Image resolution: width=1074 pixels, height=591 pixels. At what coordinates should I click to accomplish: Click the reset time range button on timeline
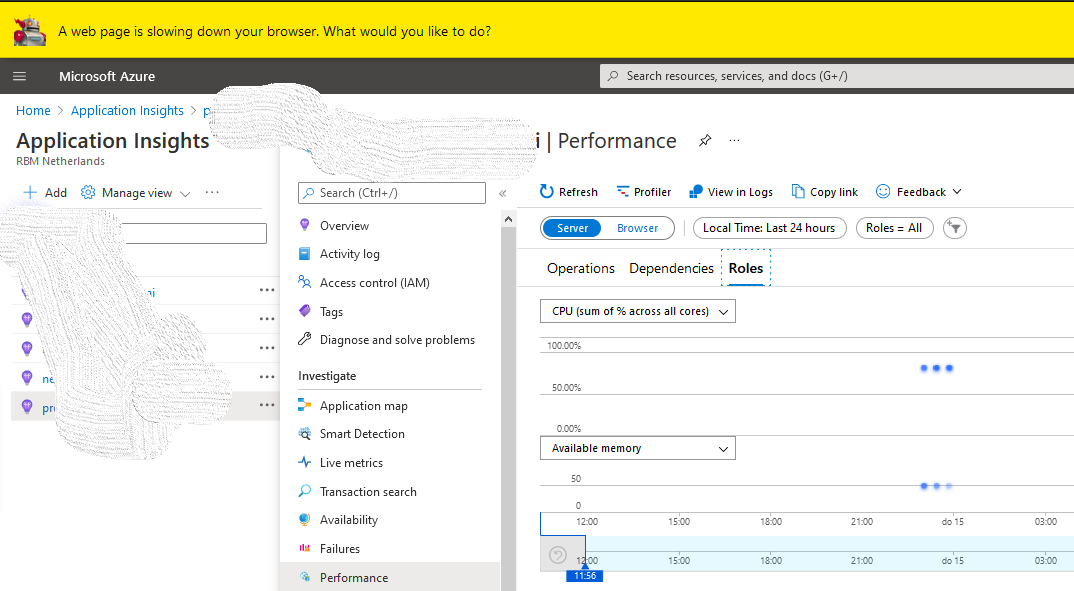(x=558, y=555)
